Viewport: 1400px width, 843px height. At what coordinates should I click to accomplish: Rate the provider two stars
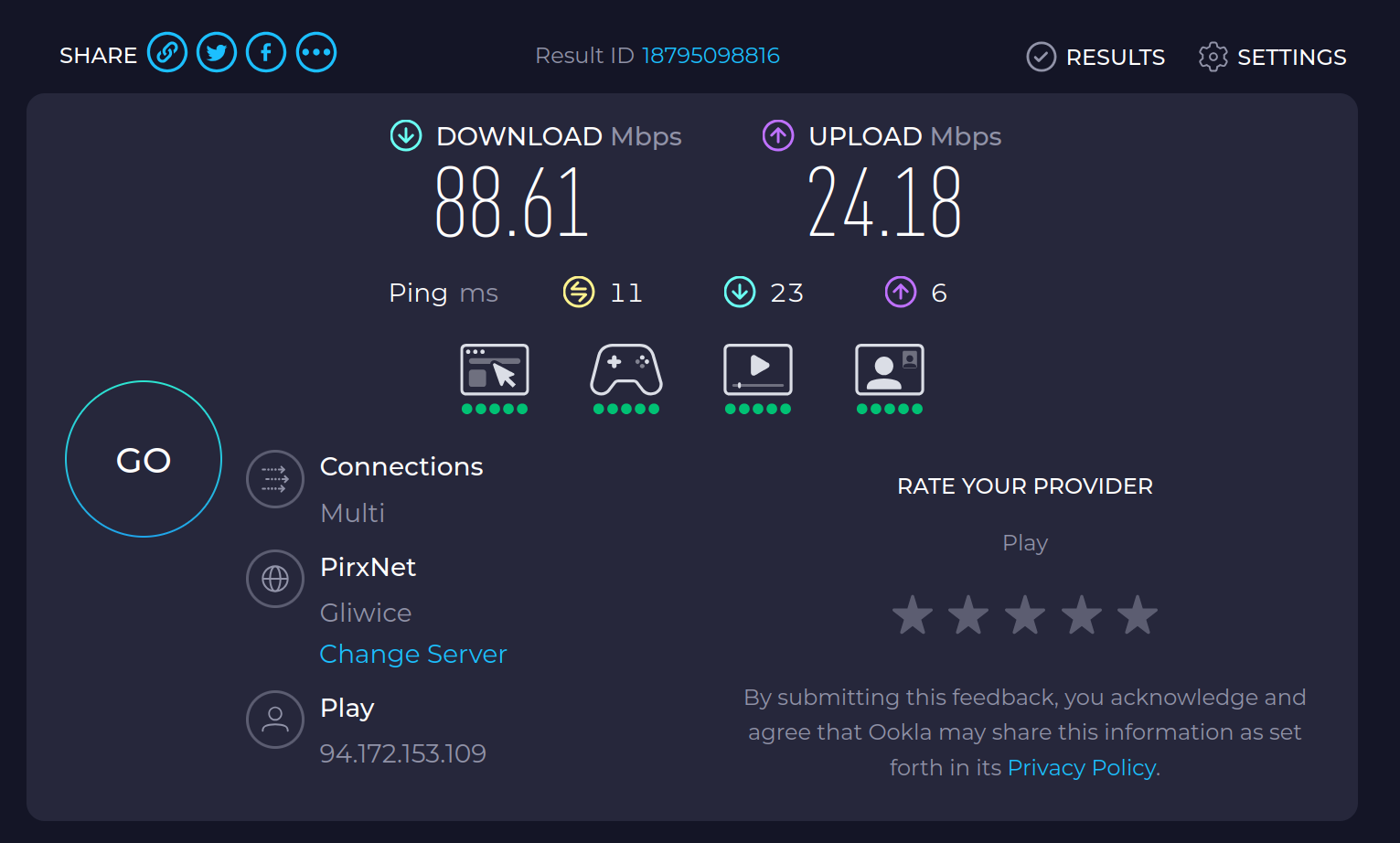pos(968,615)
